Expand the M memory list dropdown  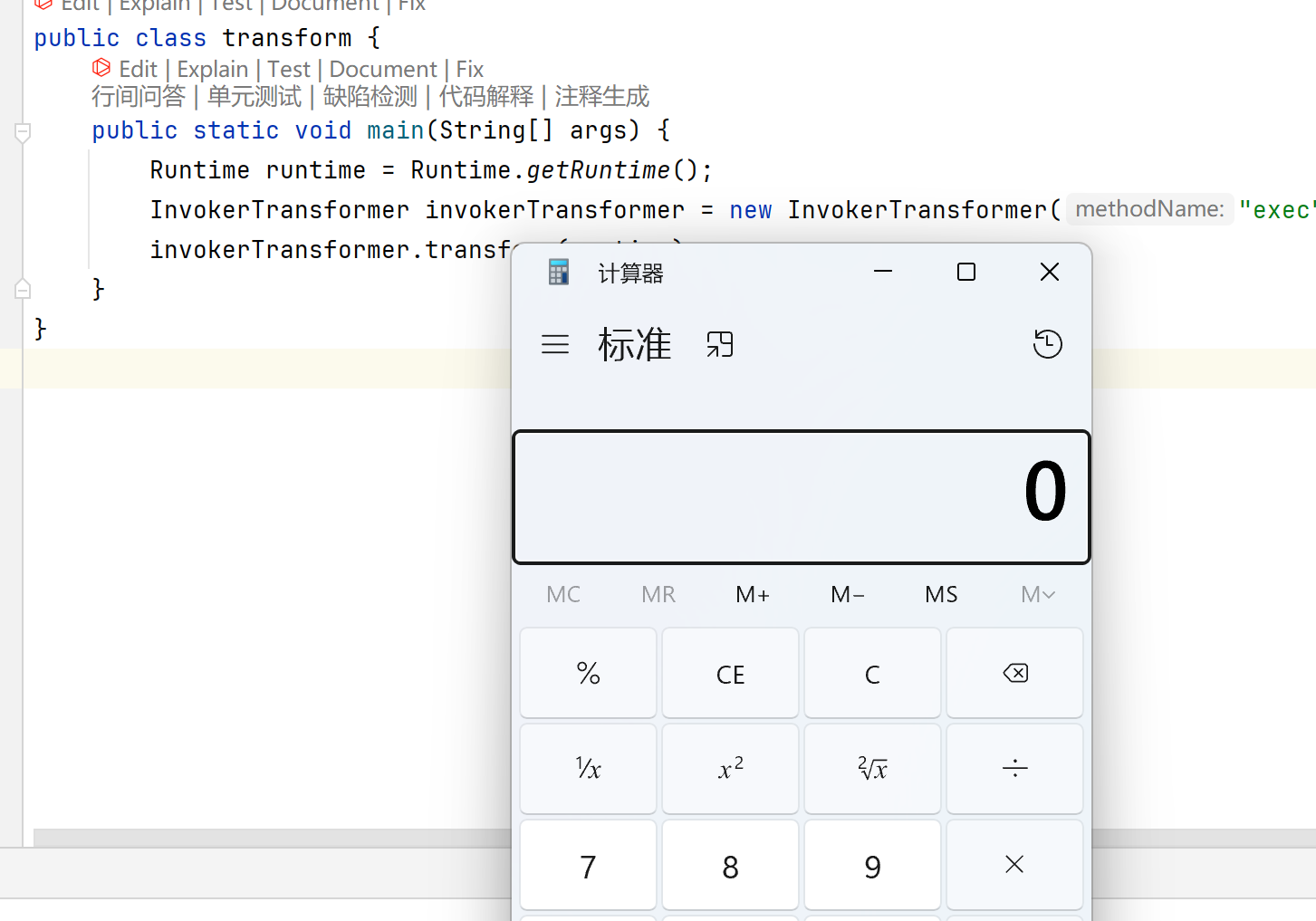[x=1037, y=595]
